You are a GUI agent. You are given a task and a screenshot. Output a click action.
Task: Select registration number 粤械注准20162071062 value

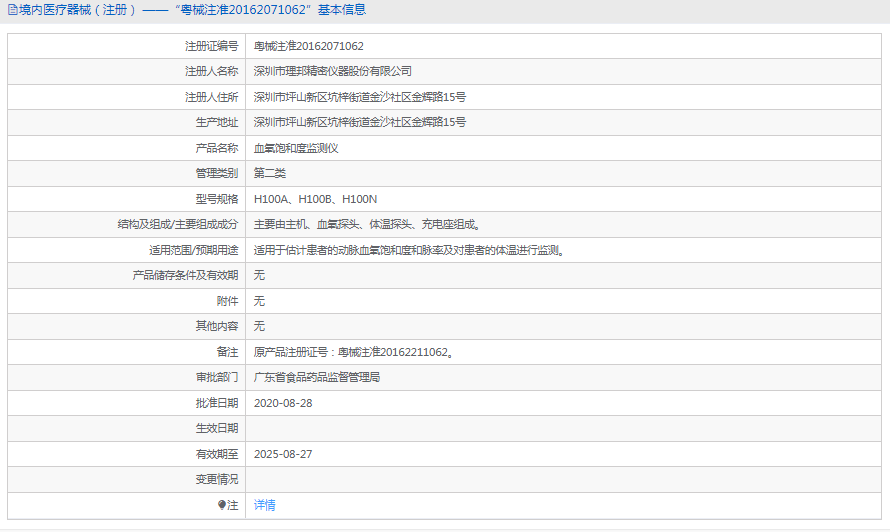coord(309,46)
